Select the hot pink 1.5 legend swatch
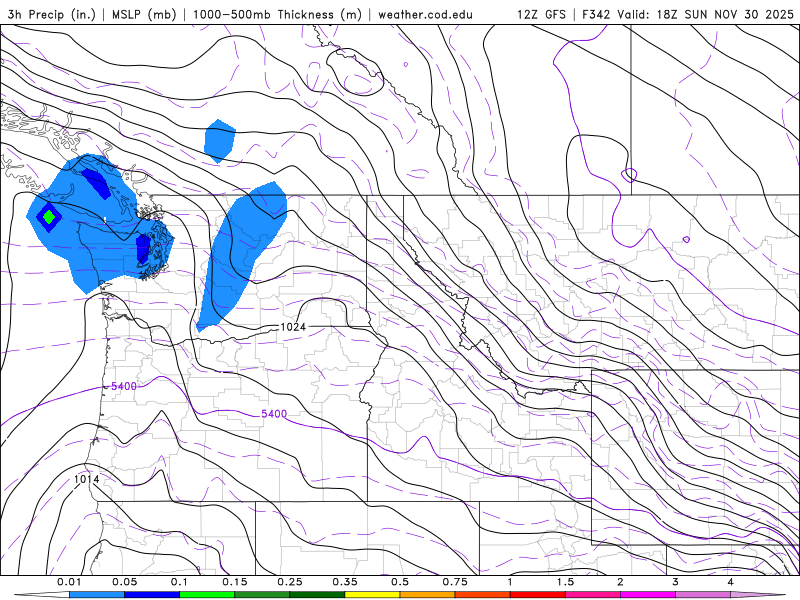This screenshot has height=600, width=800. pyautogui.click(x=593, y=595)
